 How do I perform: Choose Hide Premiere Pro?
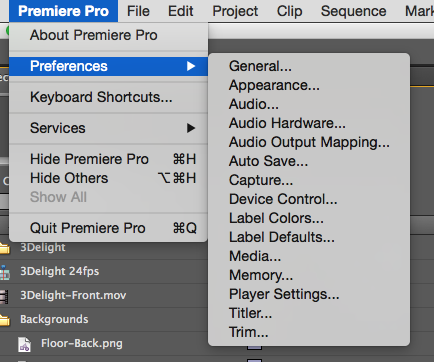pos(108,159)
